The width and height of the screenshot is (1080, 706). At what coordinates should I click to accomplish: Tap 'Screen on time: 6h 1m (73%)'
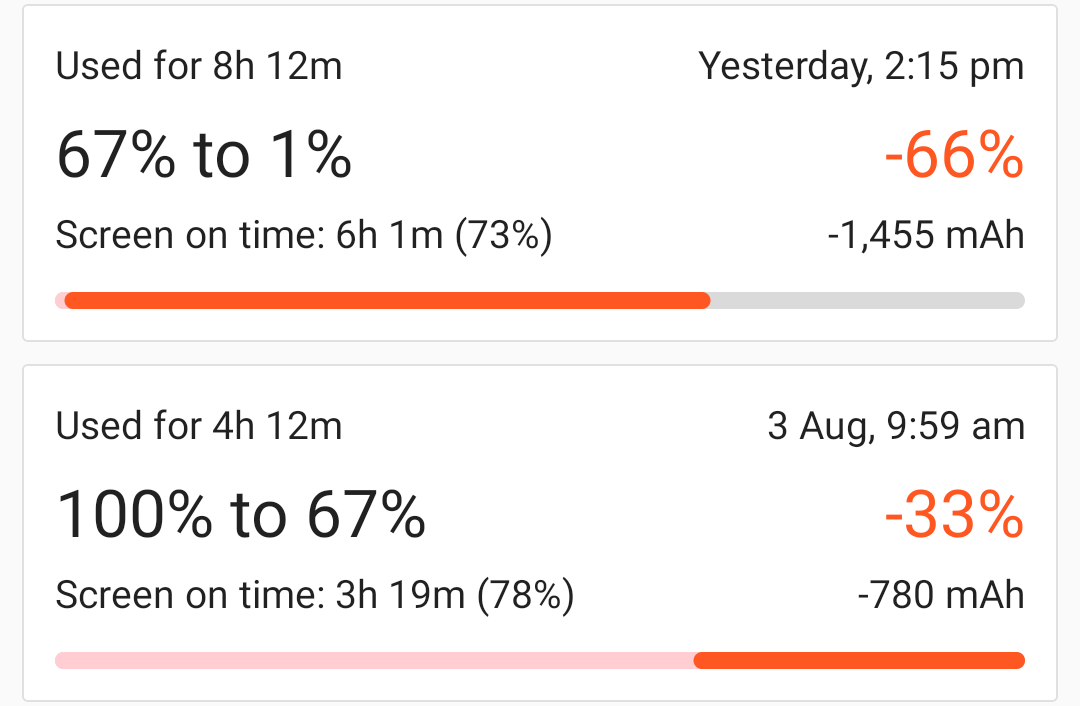[304, 236]
